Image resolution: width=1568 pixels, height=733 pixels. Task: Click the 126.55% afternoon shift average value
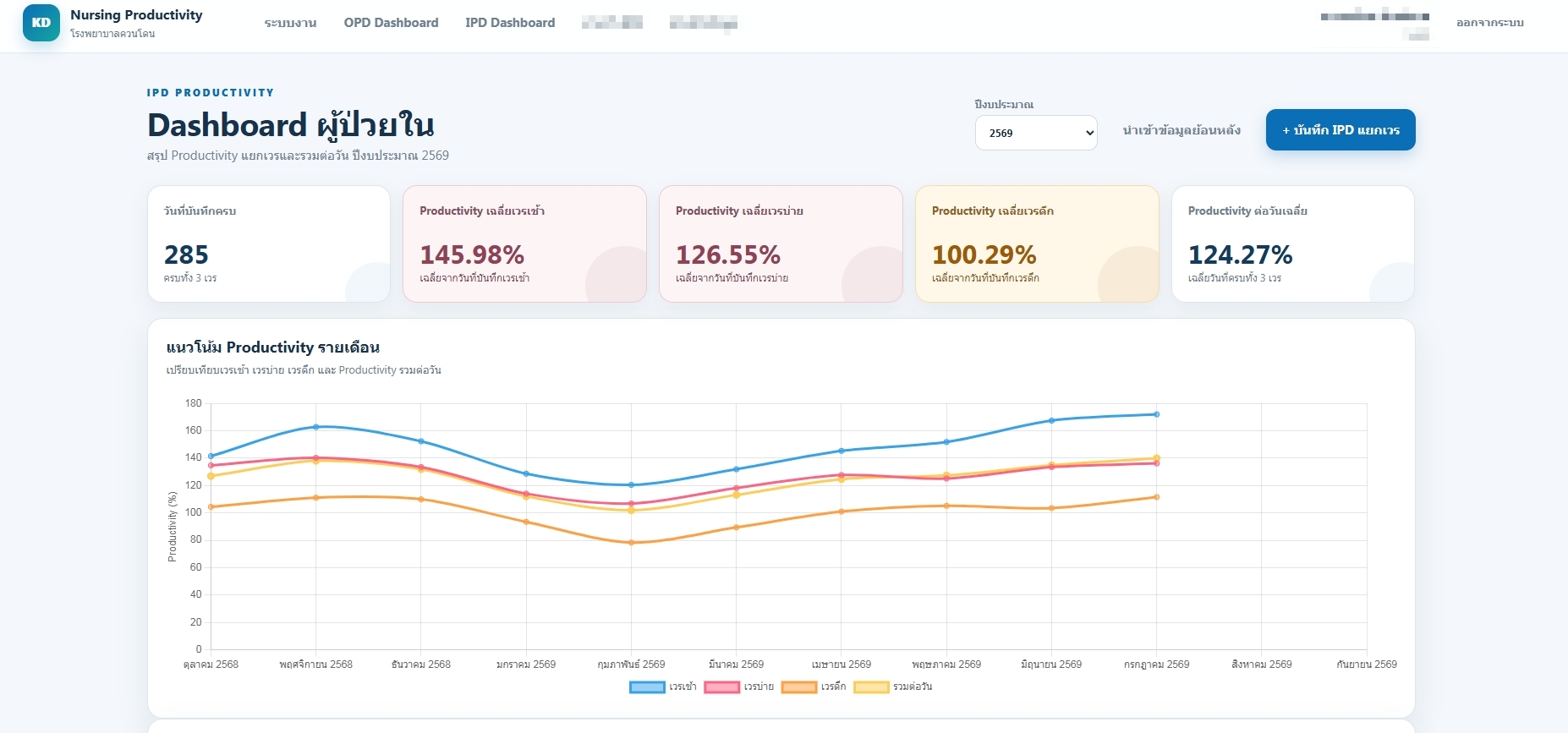click(x=728, y=254)
